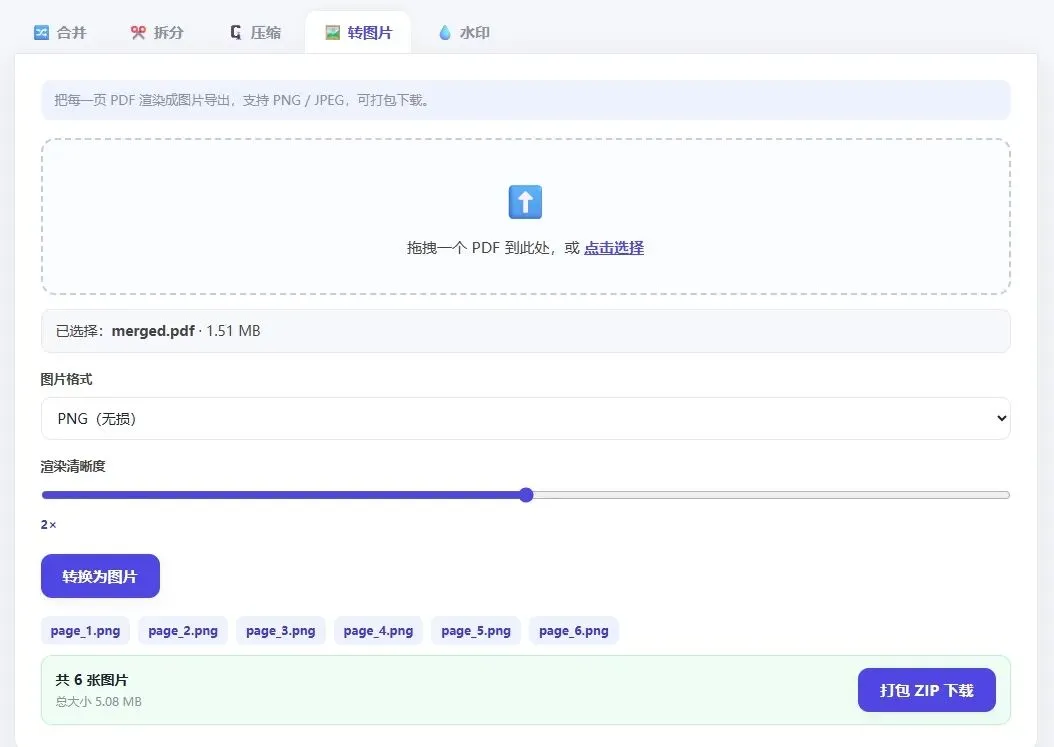Go to the 压缩 tab

coord(255,32)
